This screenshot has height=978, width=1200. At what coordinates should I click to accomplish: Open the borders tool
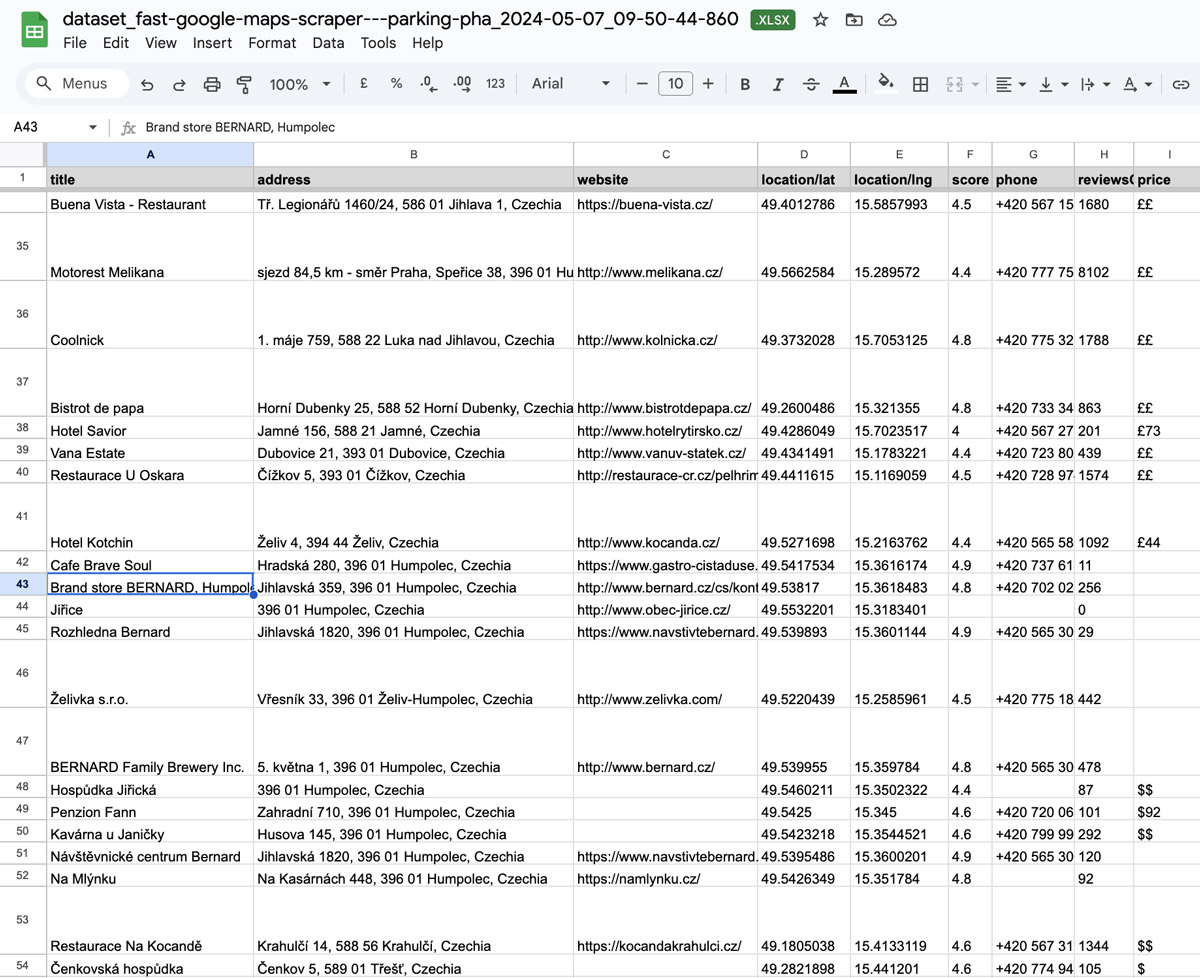point(921,84)
